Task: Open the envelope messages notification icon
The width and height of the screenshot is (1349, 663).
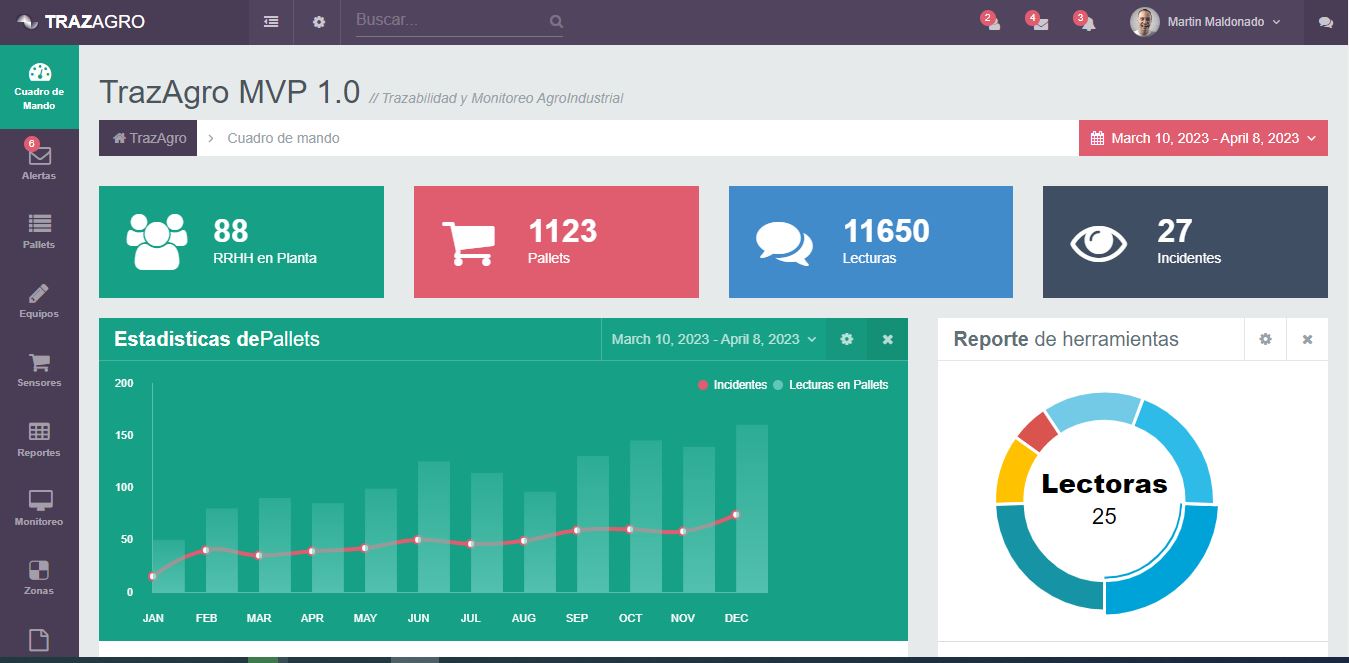Action: (x=1040, y=23)
